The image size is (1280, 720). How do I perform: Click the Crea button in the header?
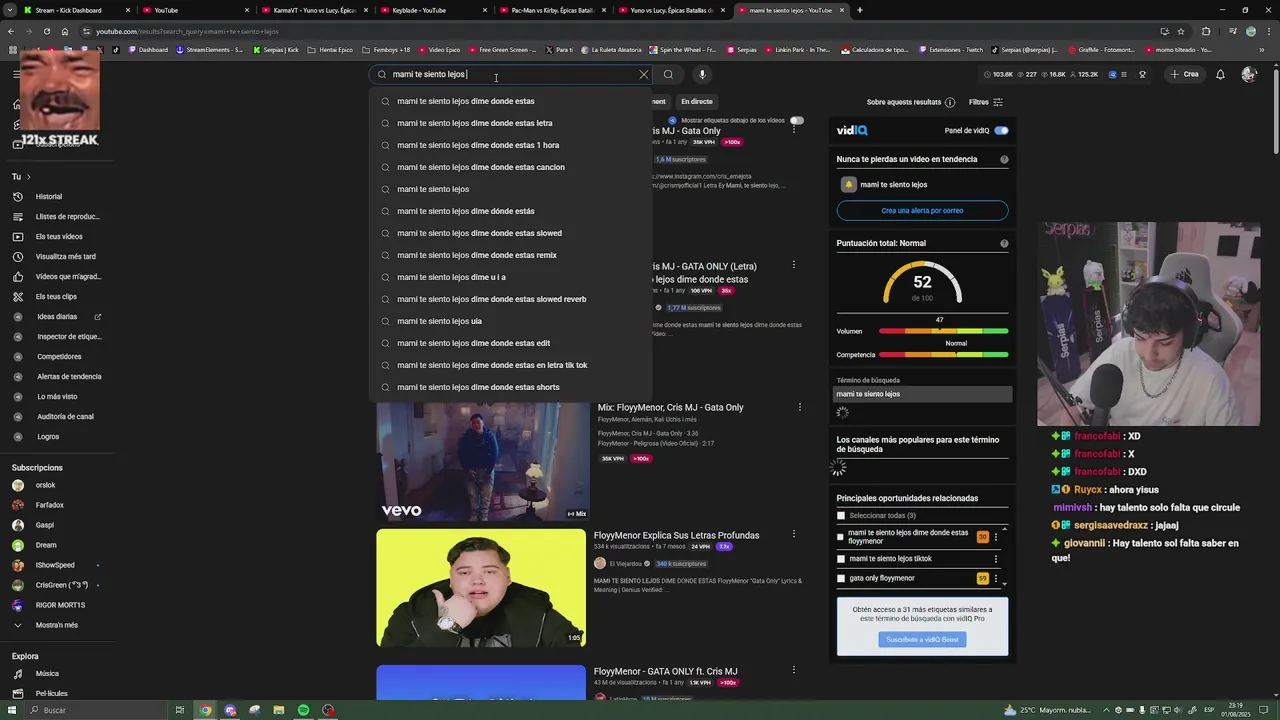point(1184,74)
